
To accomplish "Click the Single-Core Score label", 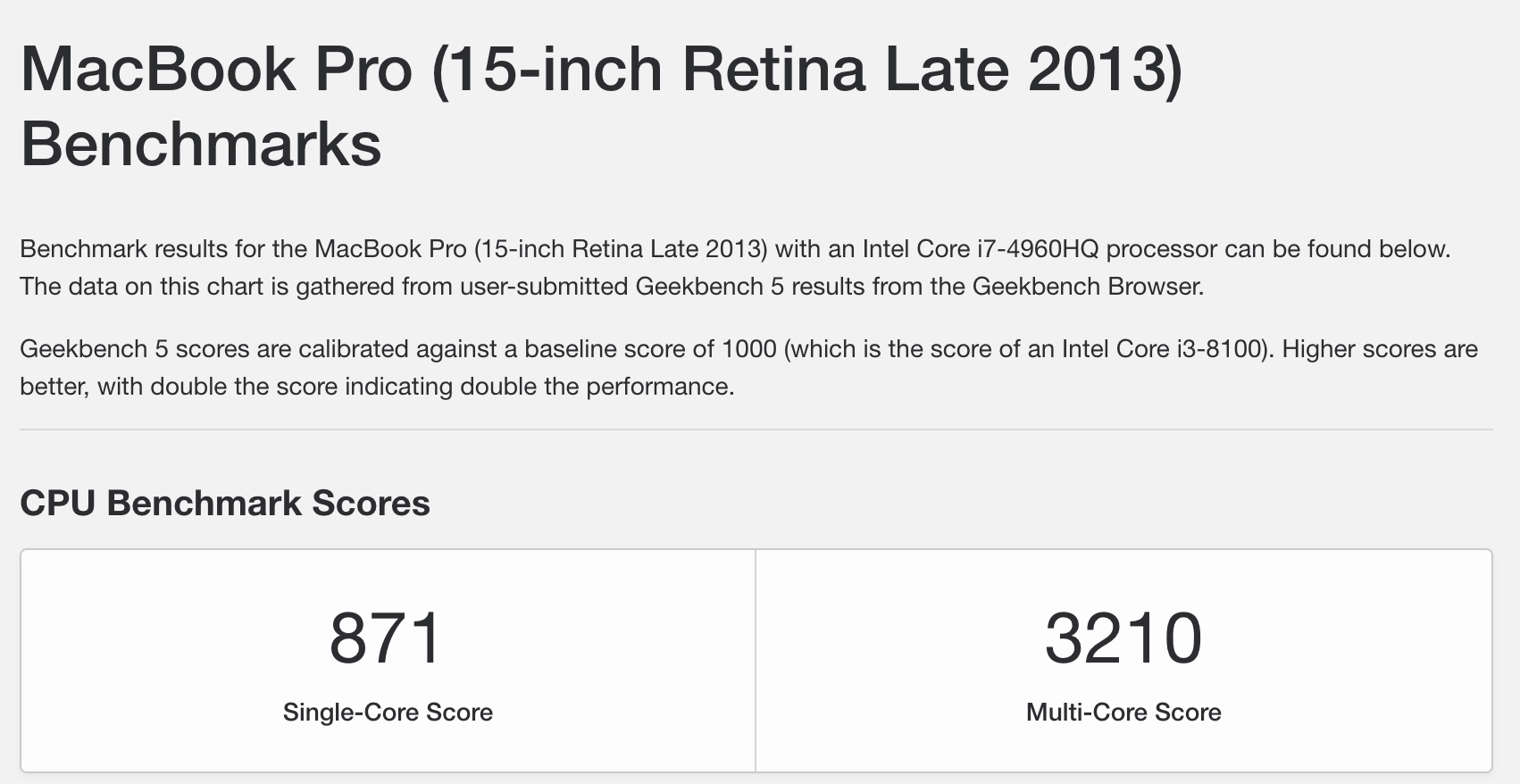I will click(x=388, y=712).
